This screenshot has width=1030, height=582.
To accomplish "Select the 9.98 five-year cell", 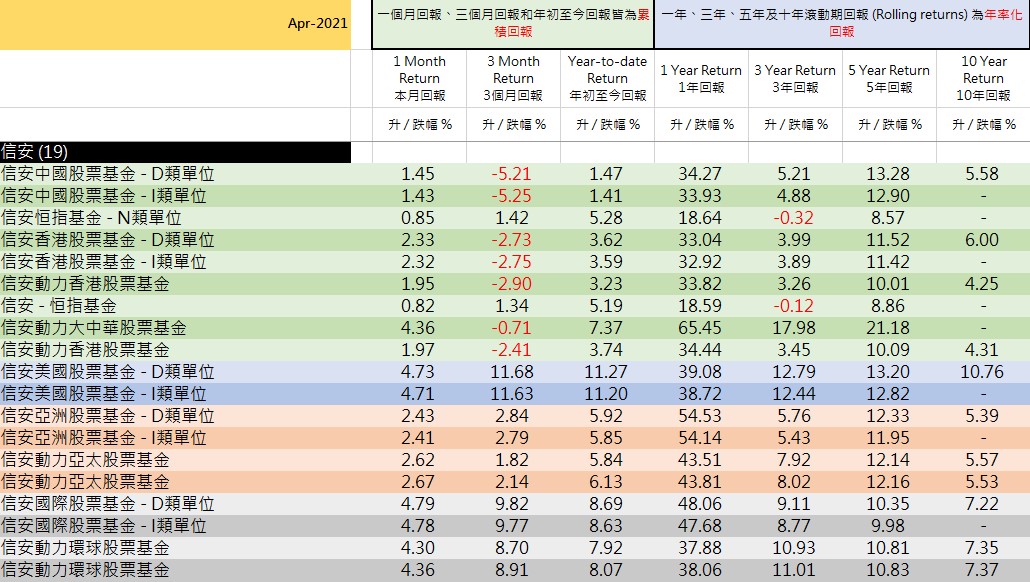I will tap(888, 526).
